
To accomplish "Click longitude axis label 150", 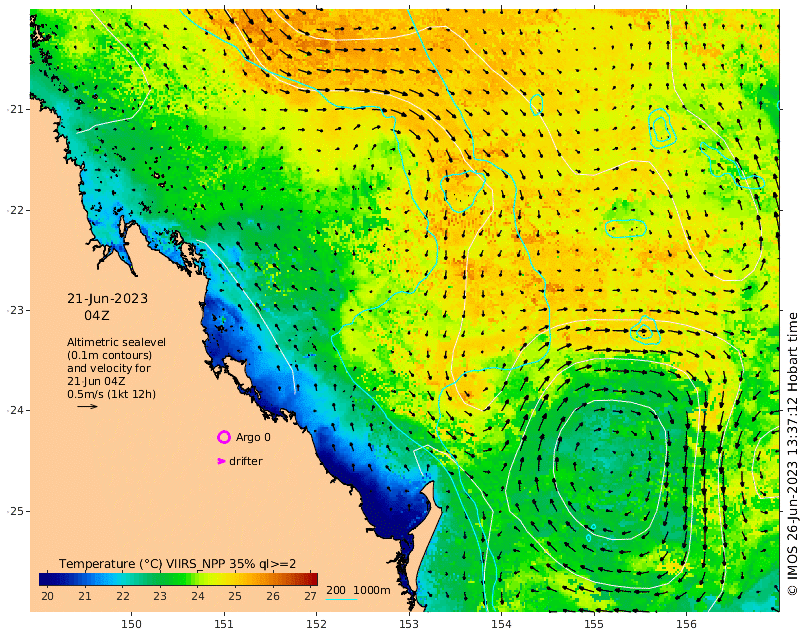I will click(x=131, y=624).
